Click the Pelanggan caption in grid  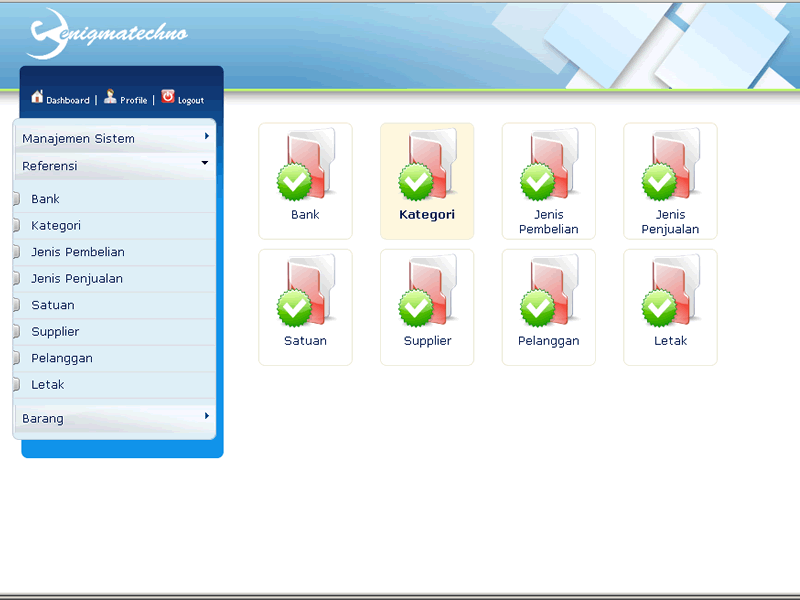pos(548,341)
